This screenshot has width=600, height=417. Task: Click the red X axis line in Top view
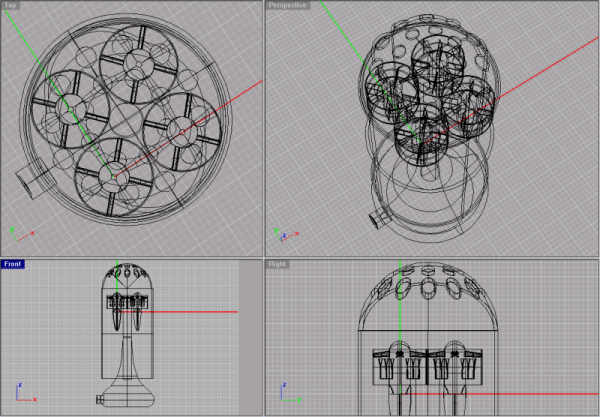click(220, 108)
